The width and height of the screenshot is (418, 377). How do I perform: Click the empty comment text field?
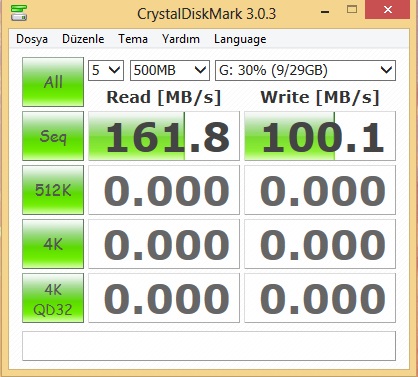click(209, 346)
